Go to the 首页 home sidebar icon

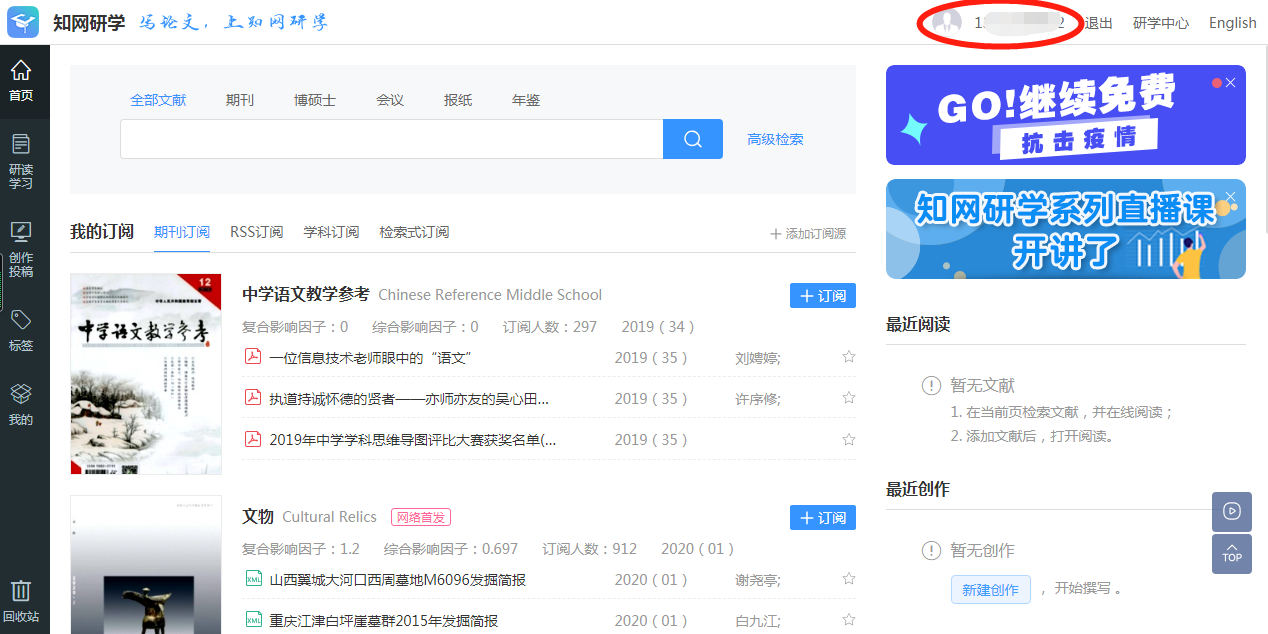tap(21, 80)
